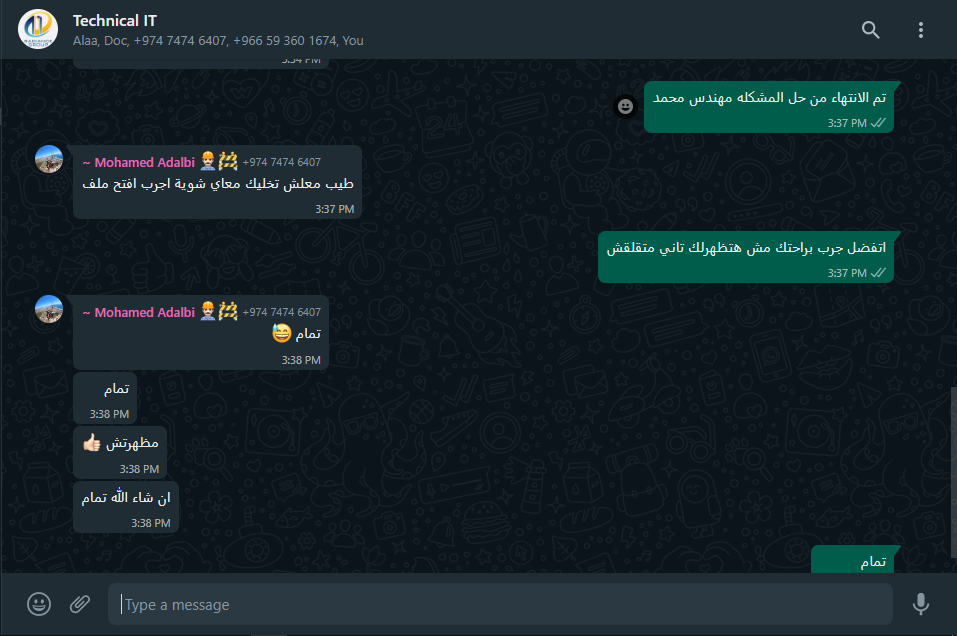Click the chat scrollbar on the right edge
Image resolution: width=957 pixels, height=636 pixels.
tap(953, 472)
